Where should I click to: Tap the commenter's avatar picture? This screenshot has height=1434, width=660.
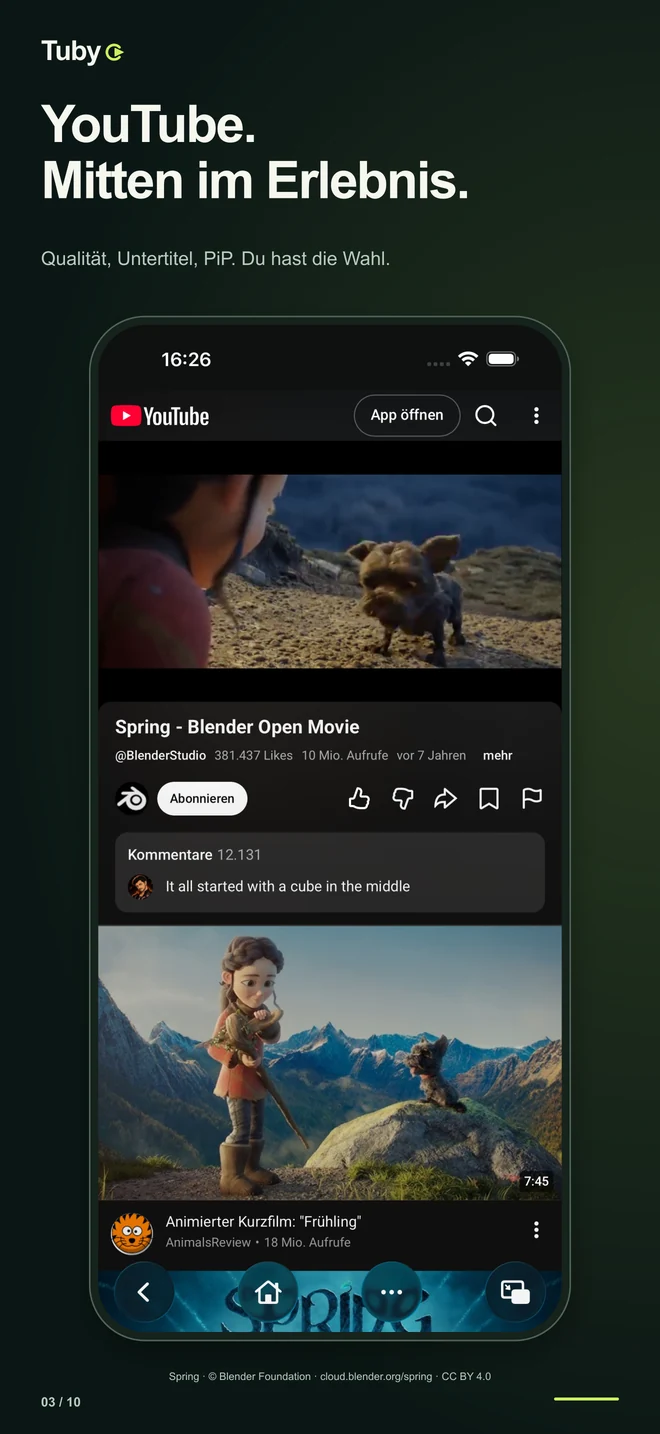point(141,887)
